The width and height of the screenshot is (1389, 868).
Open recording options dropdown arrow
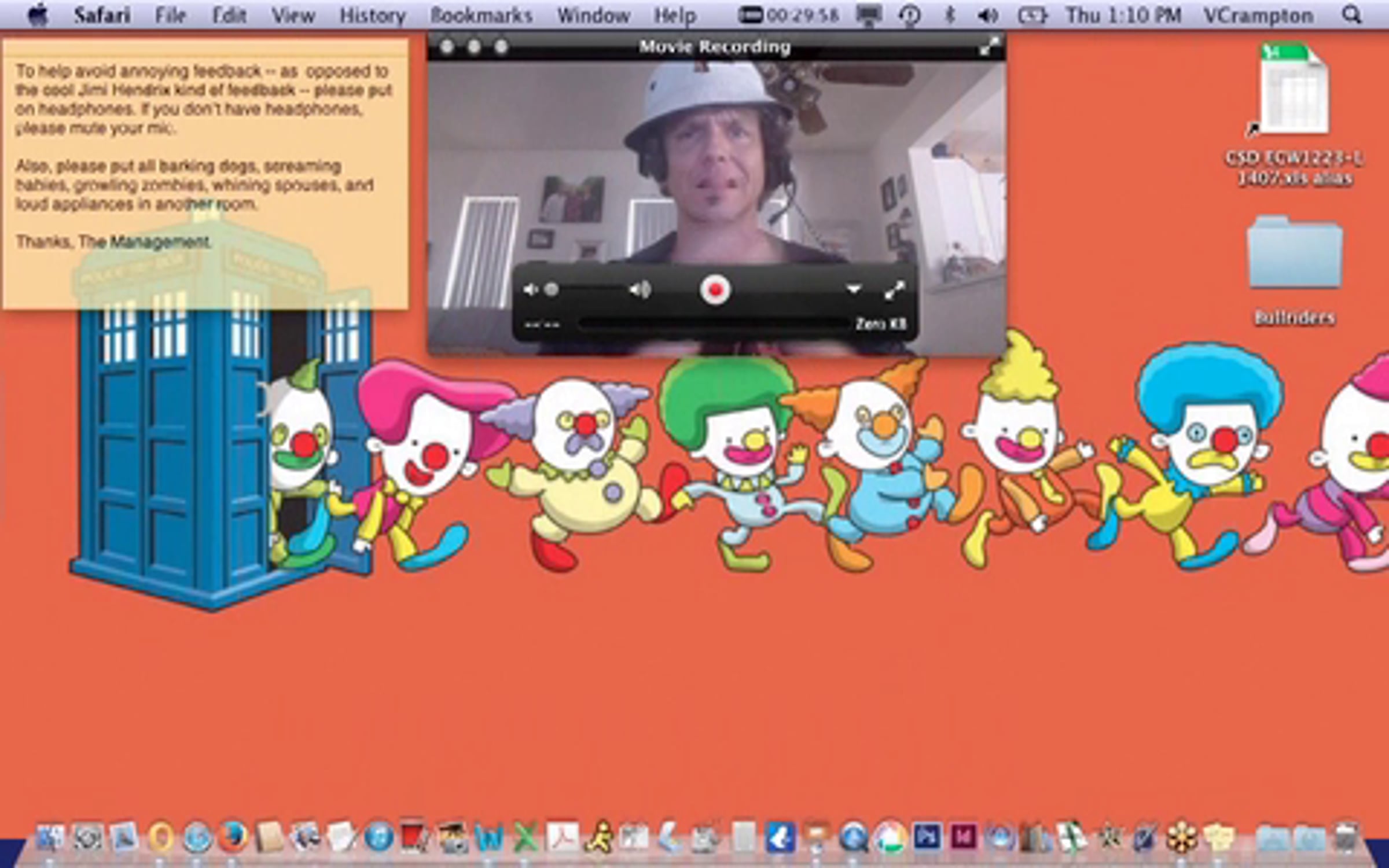[854, 289]
